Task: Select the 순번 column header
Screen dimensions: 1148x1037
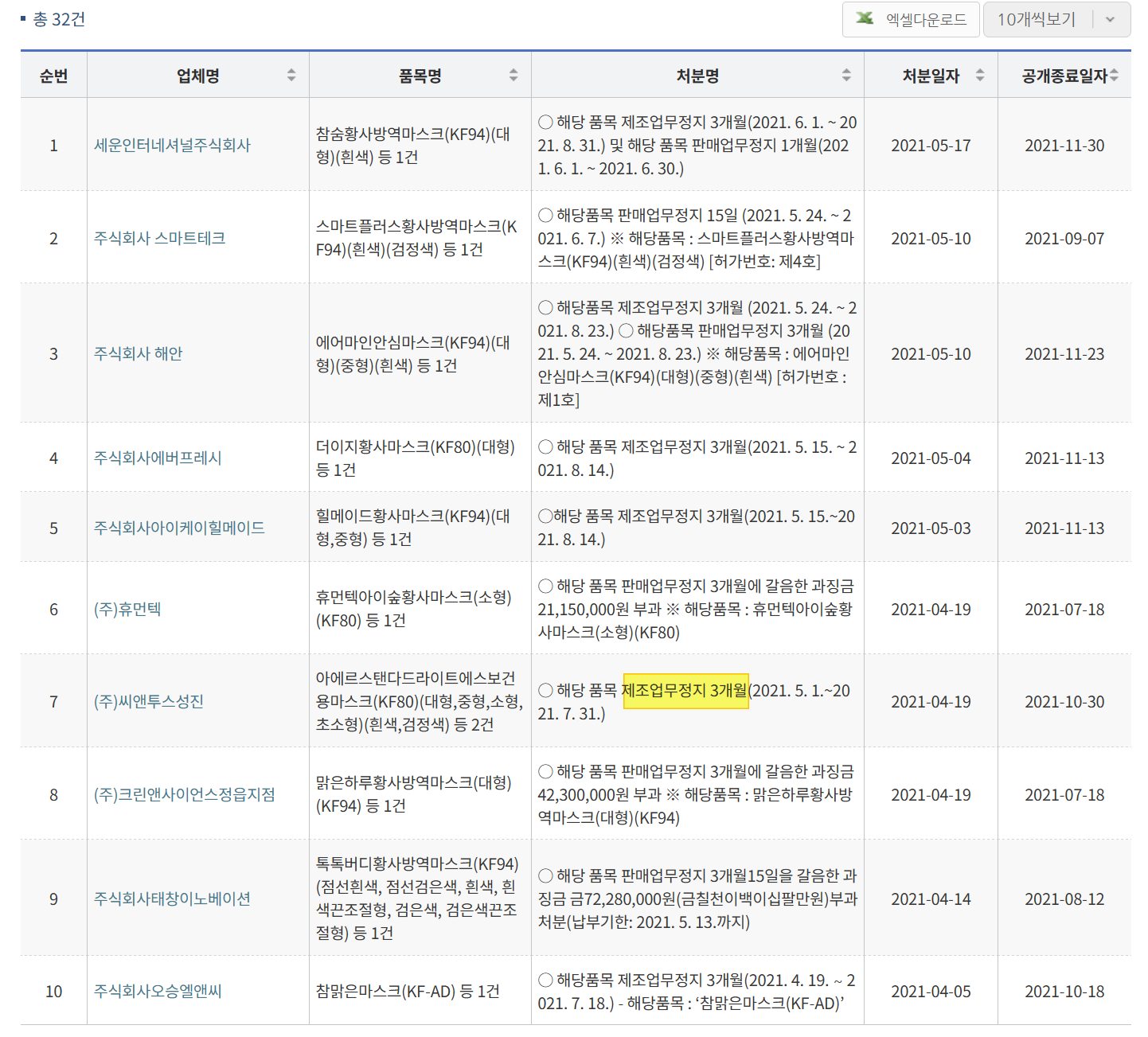Action: [53, 76]
